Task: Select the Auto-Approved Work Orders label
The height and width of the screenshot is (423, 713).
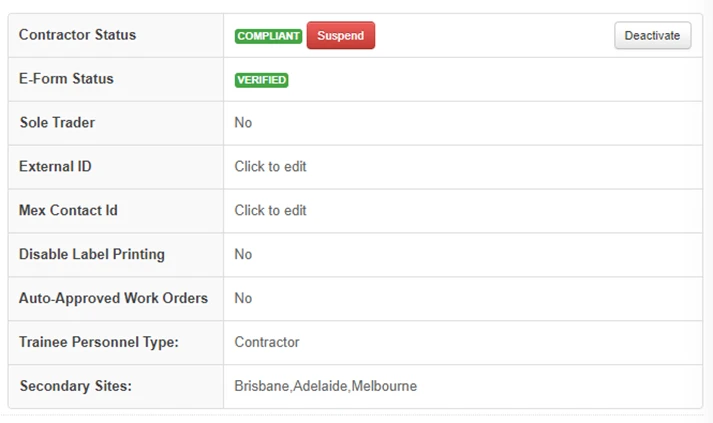Action: [x=113, y=298]
